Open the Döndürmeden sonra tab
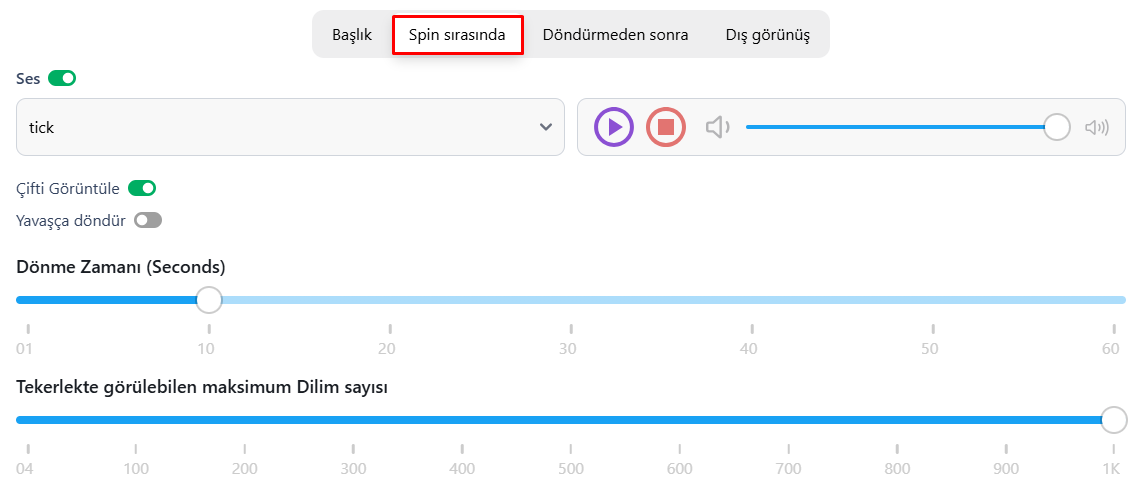Screen dimensions: 1136x489 tap(615, 35)
